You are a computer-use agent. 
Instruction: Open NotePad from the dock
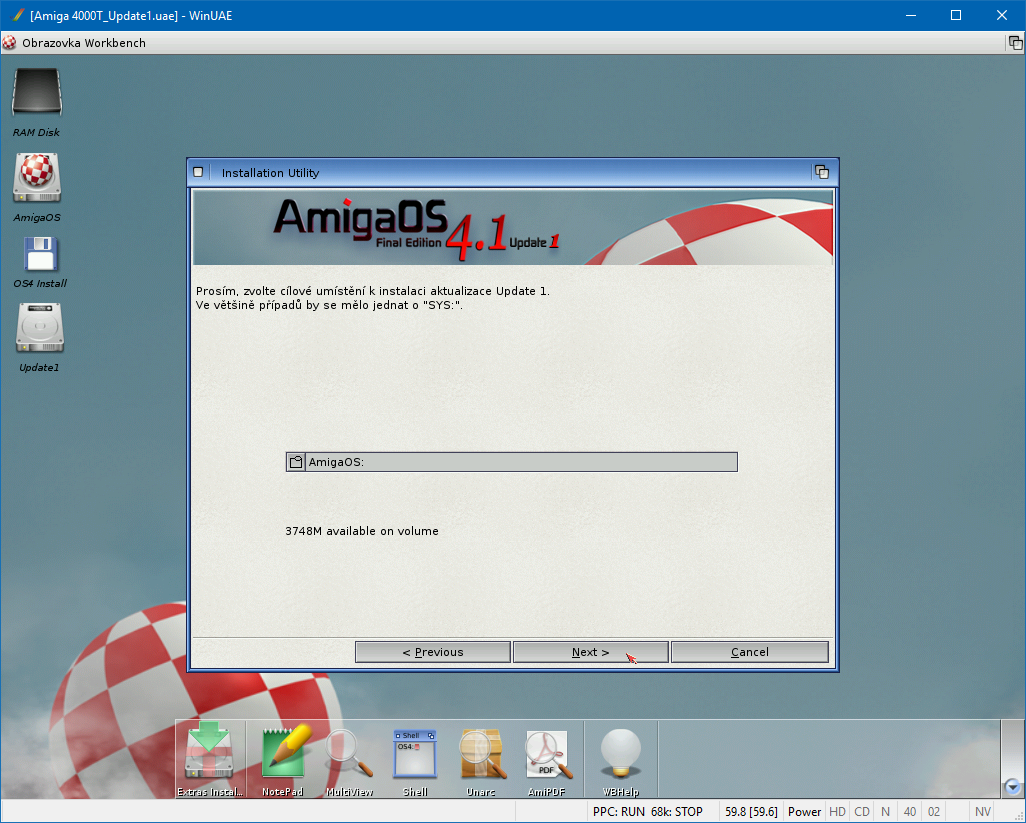pos(283,754)
